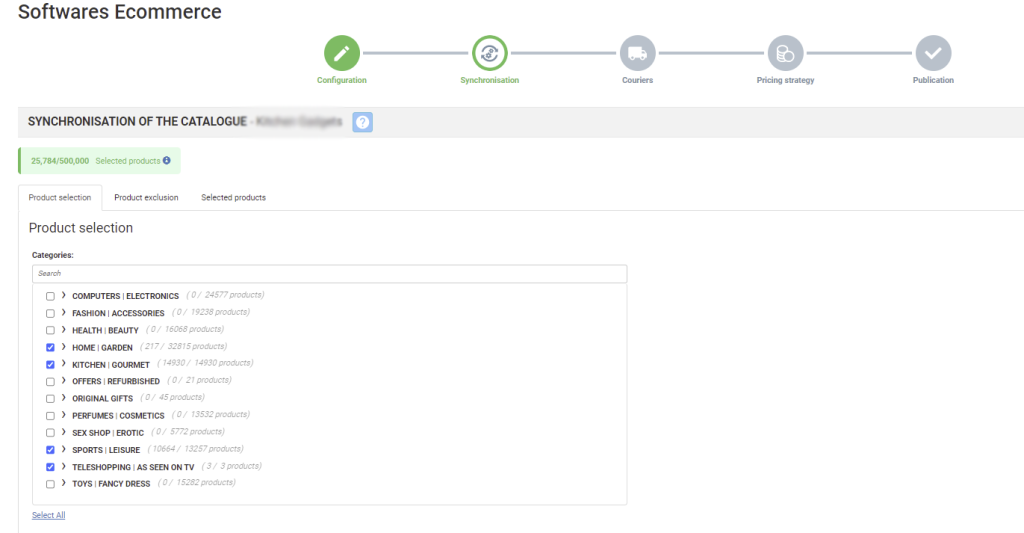Expand the Perfumes | Cosmetics tree node
The image size is (1024, 533).
click(64, 415)
